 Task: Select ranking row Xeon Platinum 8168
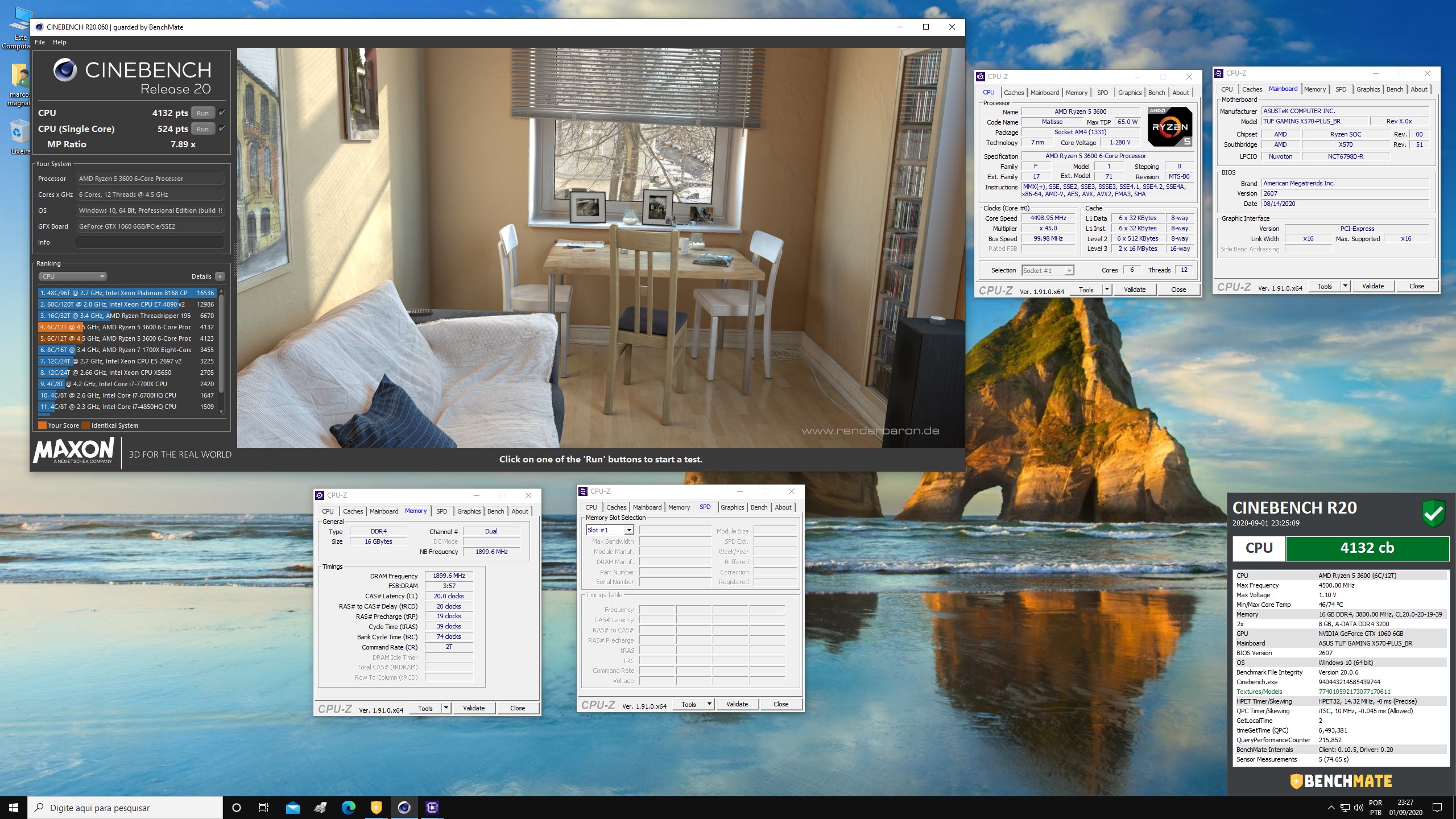[x=127, y=293]
